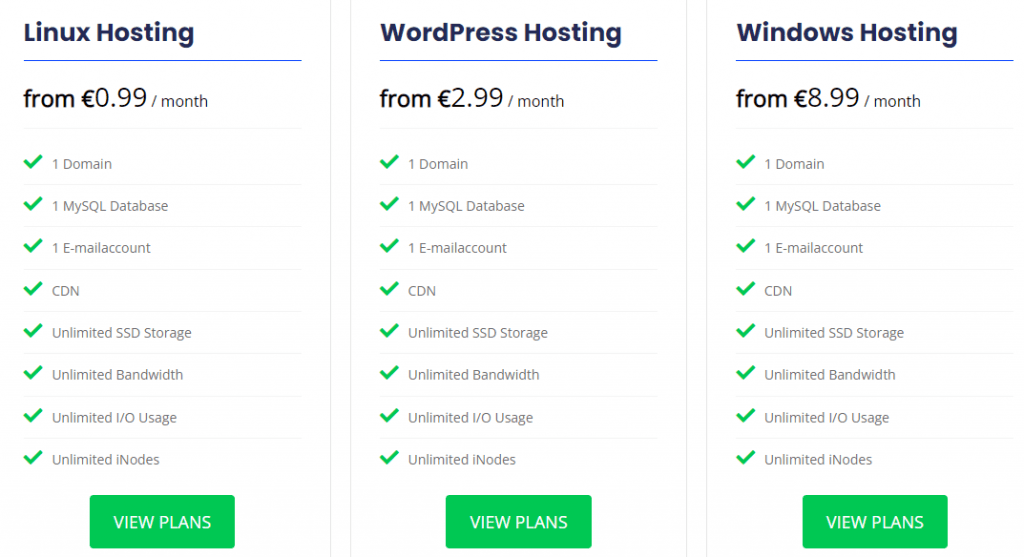
Task: Click checkmark beside WordPress Unlimited Bandwidth
Action: 389,373
